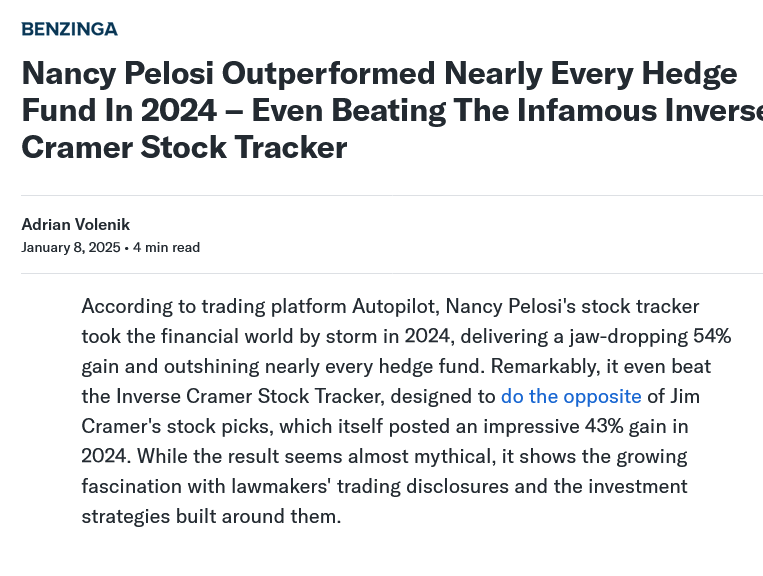Click the phrase "strategies built around them."
The width and height of the screenshot is (763, 576).
coord(211,516)
